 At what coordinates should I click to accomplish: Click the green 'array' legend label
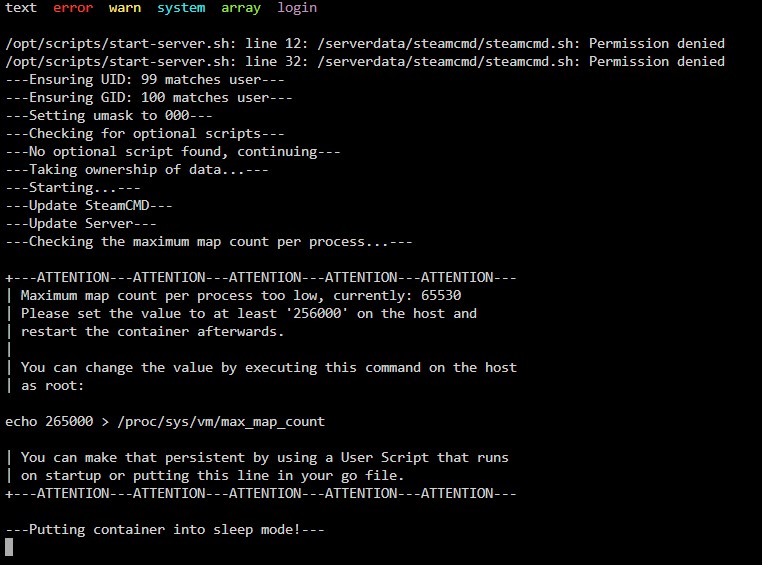241,8
